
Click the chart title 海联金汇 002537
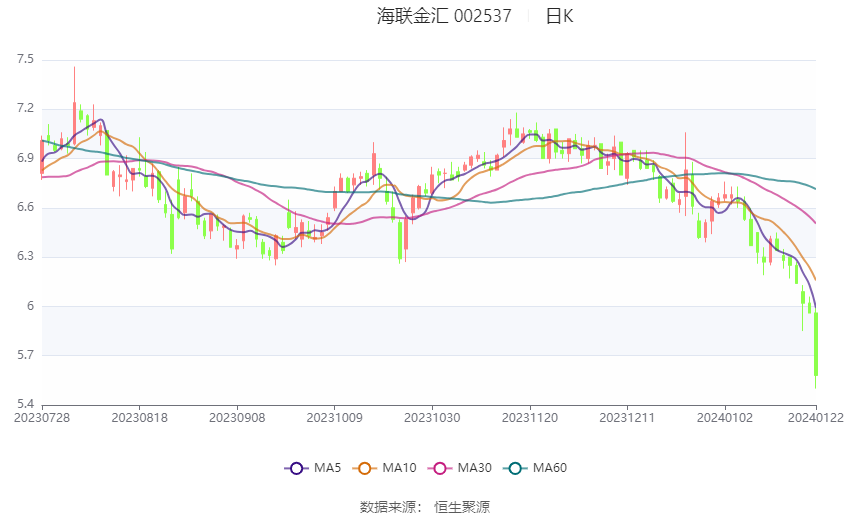coord(444,16)
